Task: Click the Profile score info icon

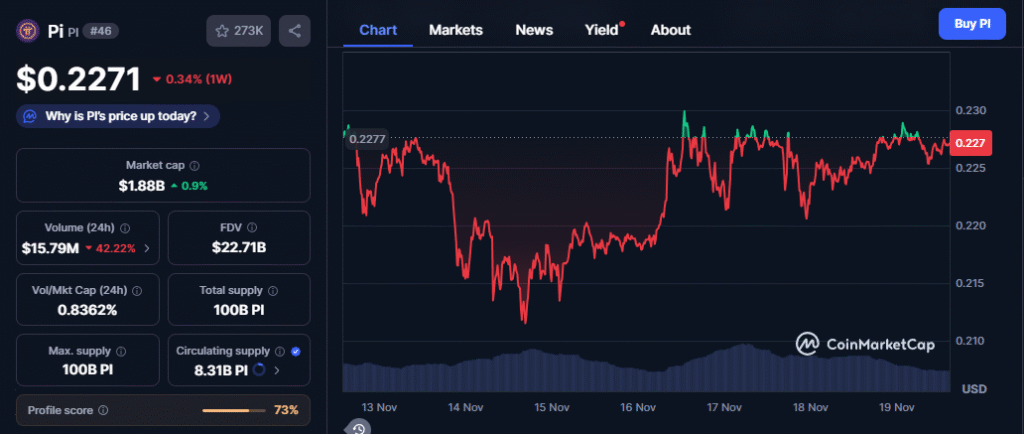Action: click(x=103, y=410)
